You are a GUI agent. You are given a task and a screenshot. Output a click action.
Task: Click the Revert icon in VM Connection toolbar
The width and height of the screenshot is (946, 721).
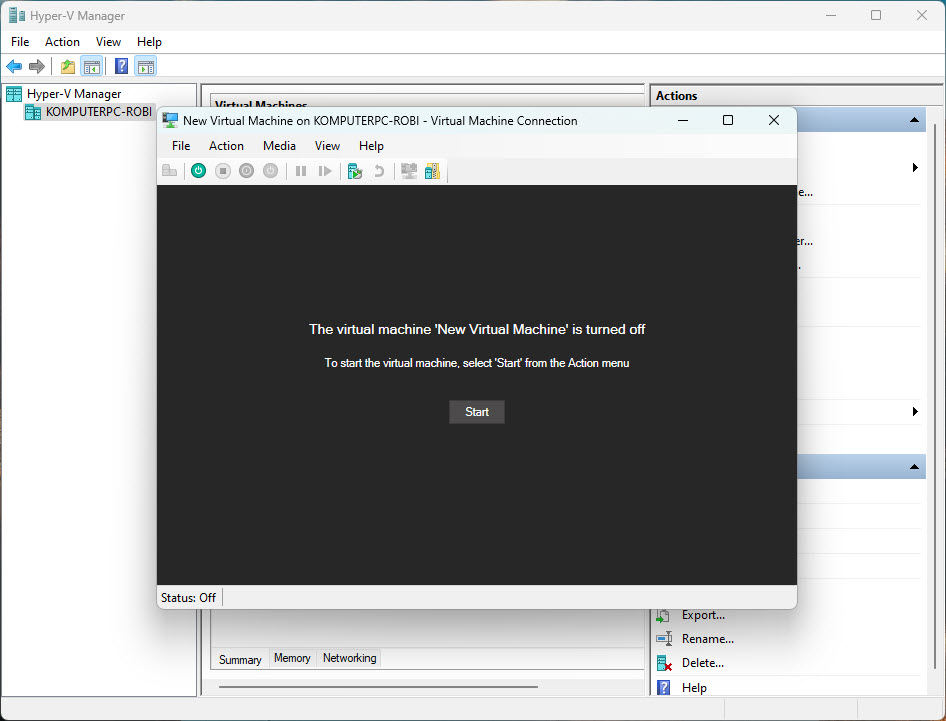(378, 170)
